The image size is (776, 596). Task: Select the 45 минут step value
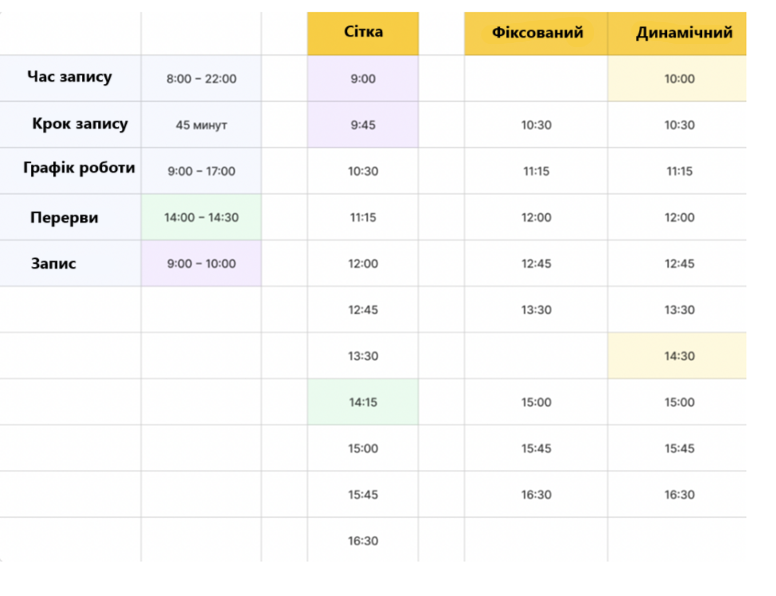pos(201,125)
